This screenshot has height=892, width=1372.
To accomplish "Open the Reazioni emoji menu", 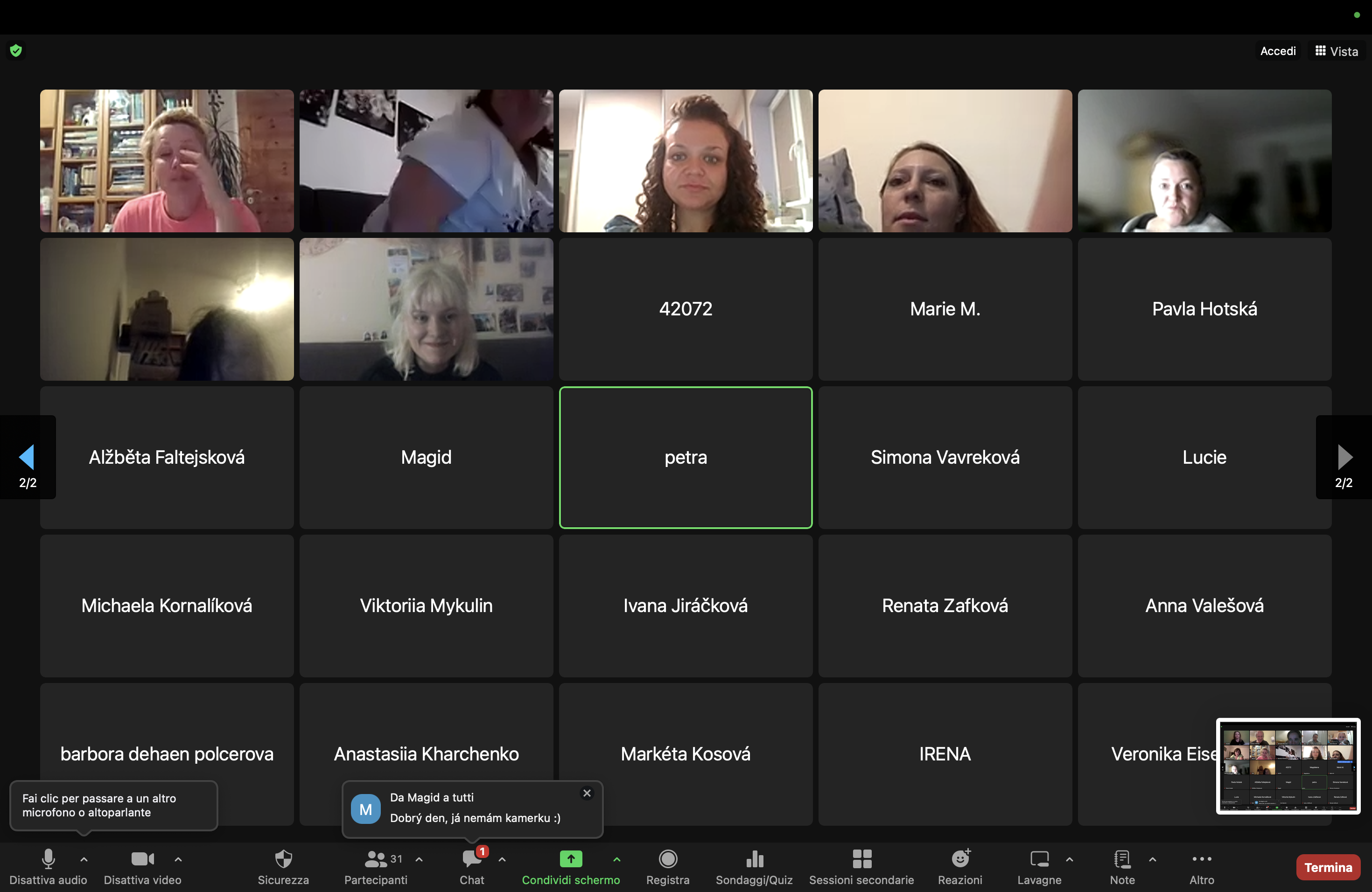I will 960,867.
